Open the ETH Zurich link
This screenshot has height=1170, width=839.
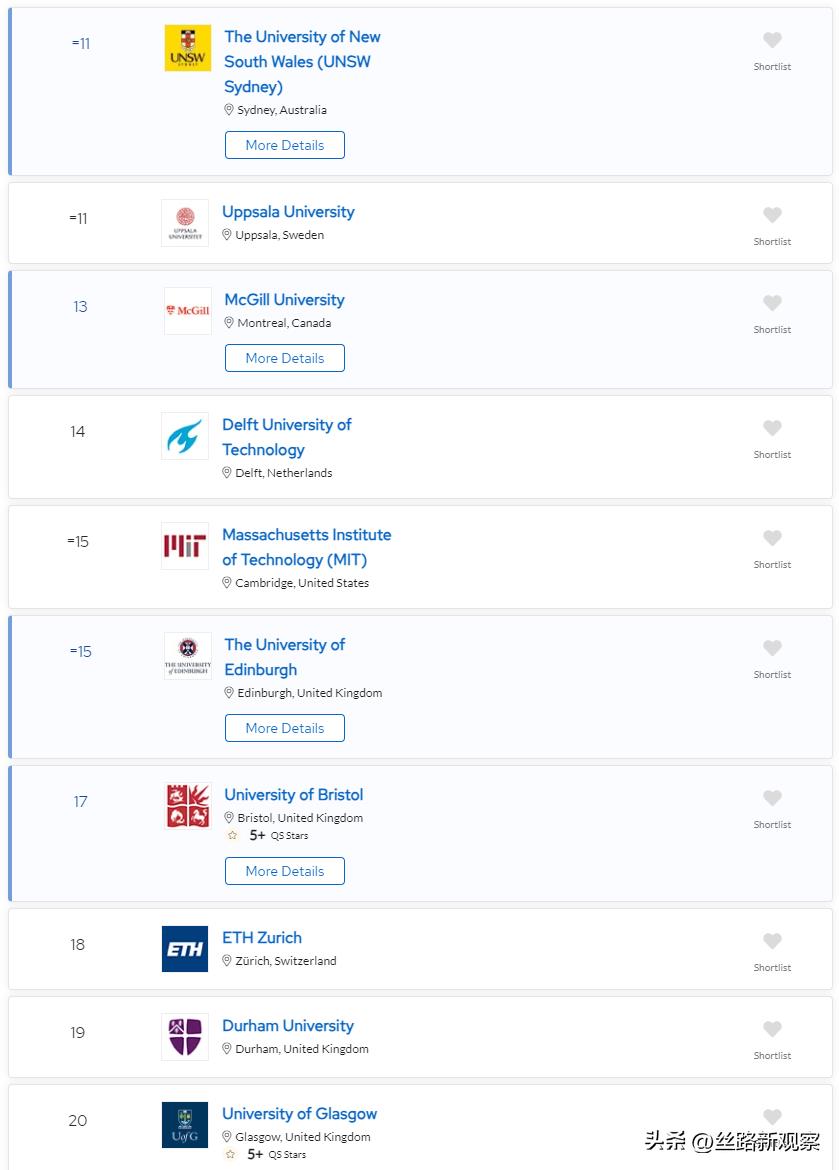(x=262, y=938)
